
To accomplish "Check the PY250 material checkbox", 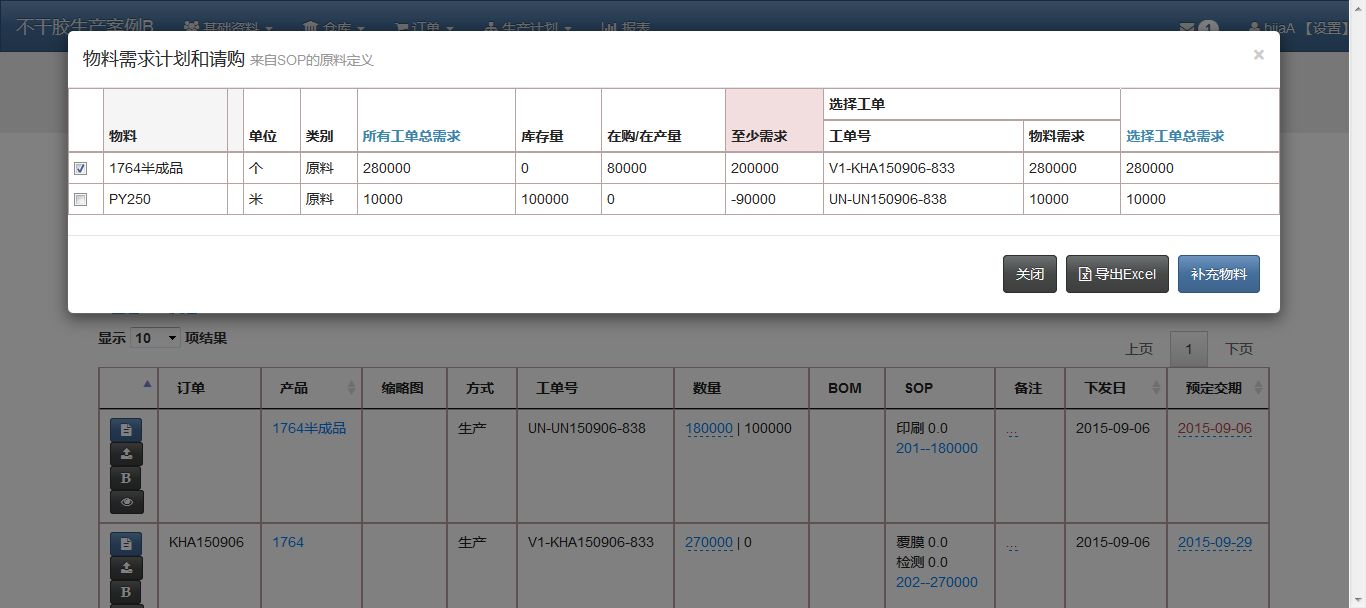I will click(x=81, y=200).
